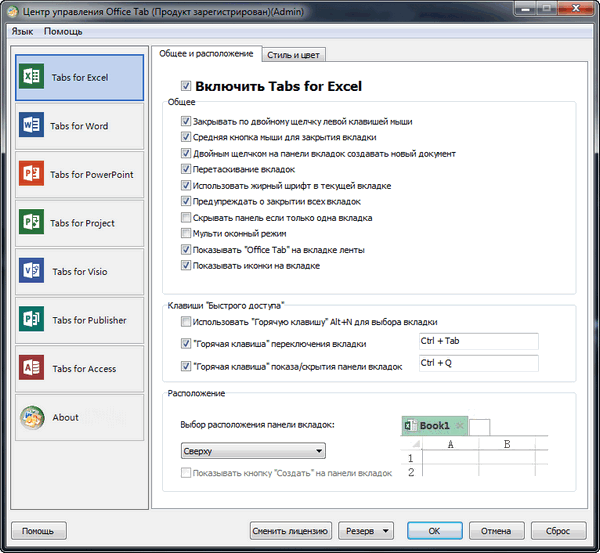Click row 1 header in preview
600x553 pixels.
pyautogui.click(x=411, y=458)
